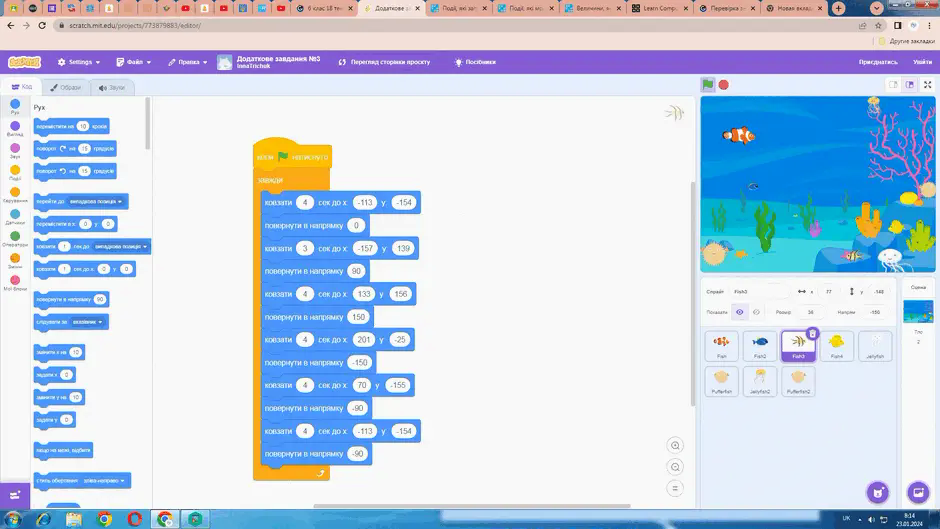Click the sprite direction input field
Screen dimensions: 940x529
tap(875, 312)
